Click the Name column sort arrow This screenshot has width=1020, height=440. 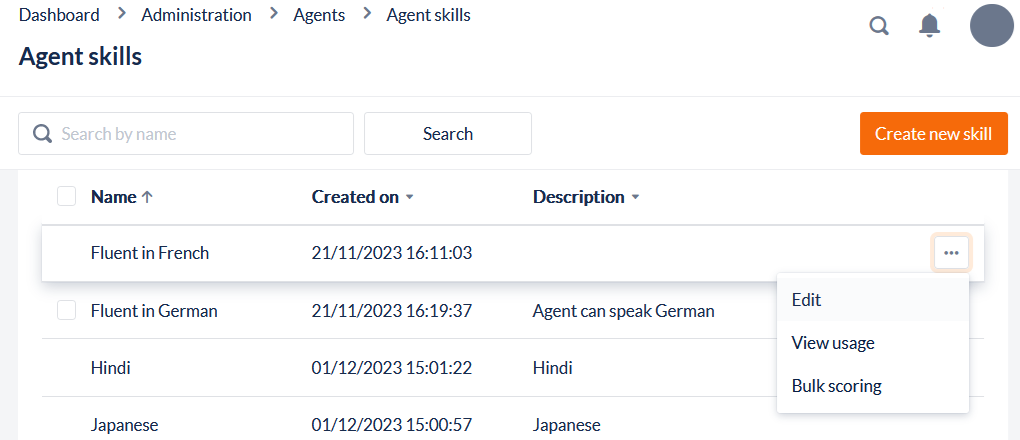point(147,198)
